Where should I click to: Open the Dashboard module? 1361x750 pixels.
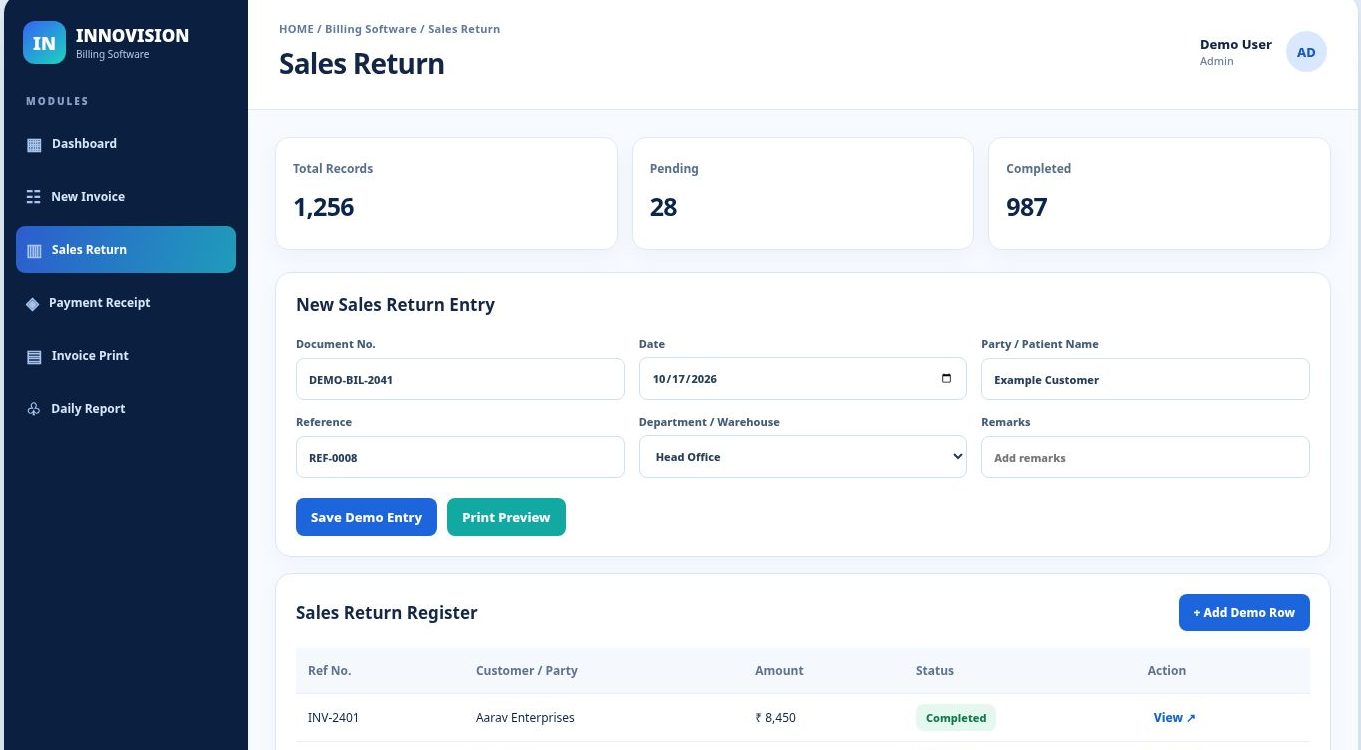click(x=126, y=144)
